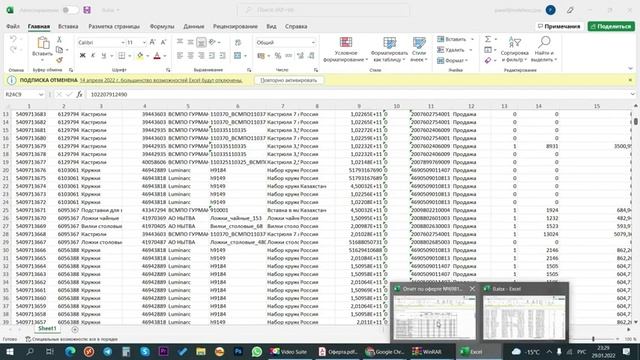Screen dimensions: 640x360
Task: Click the insert function fx icon
Action: click(x=79, y=94)
